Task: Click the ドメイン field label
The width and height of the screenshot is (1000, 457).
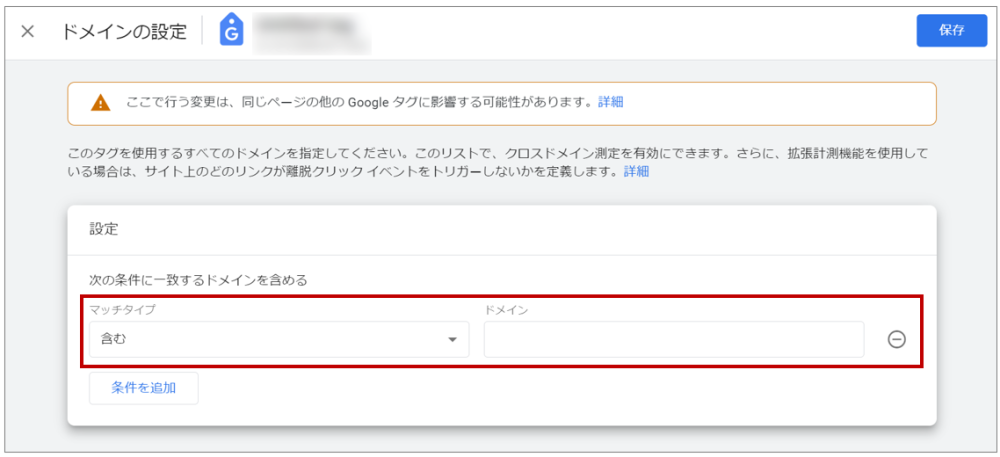Action: 506,310
